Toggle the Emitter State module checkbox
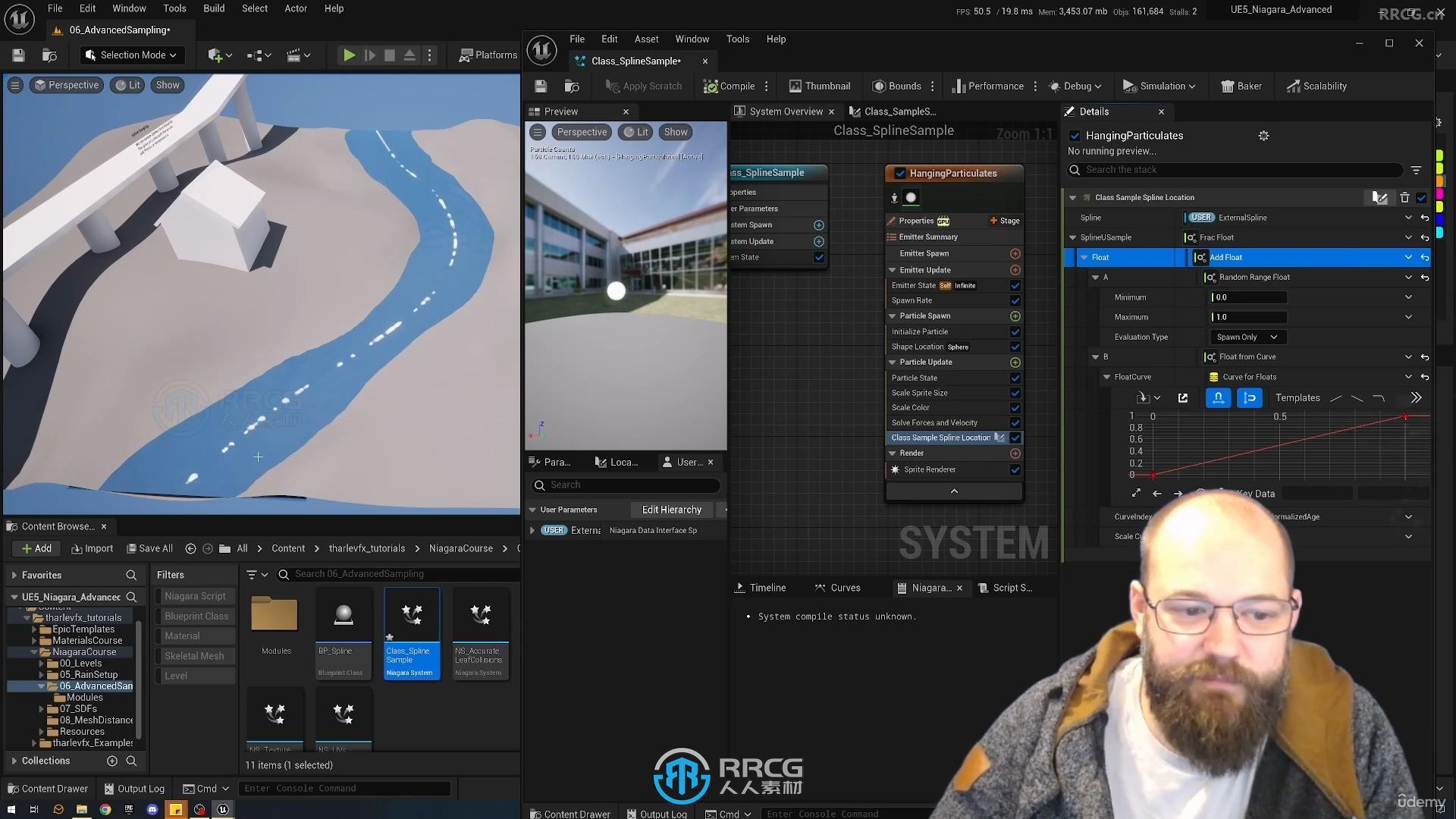This screenshot has width=1456, height=819. tap(1015, 286)
